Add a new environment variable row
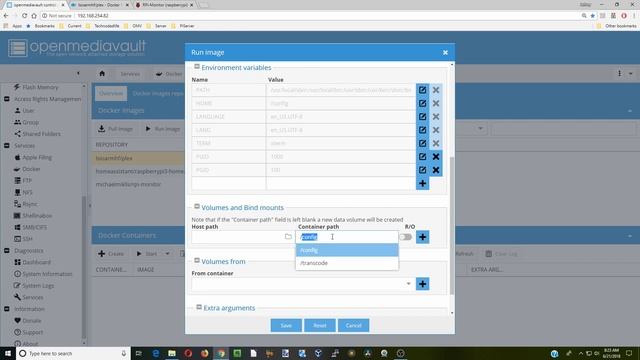The image size is (640, 360). click(422, 183)
